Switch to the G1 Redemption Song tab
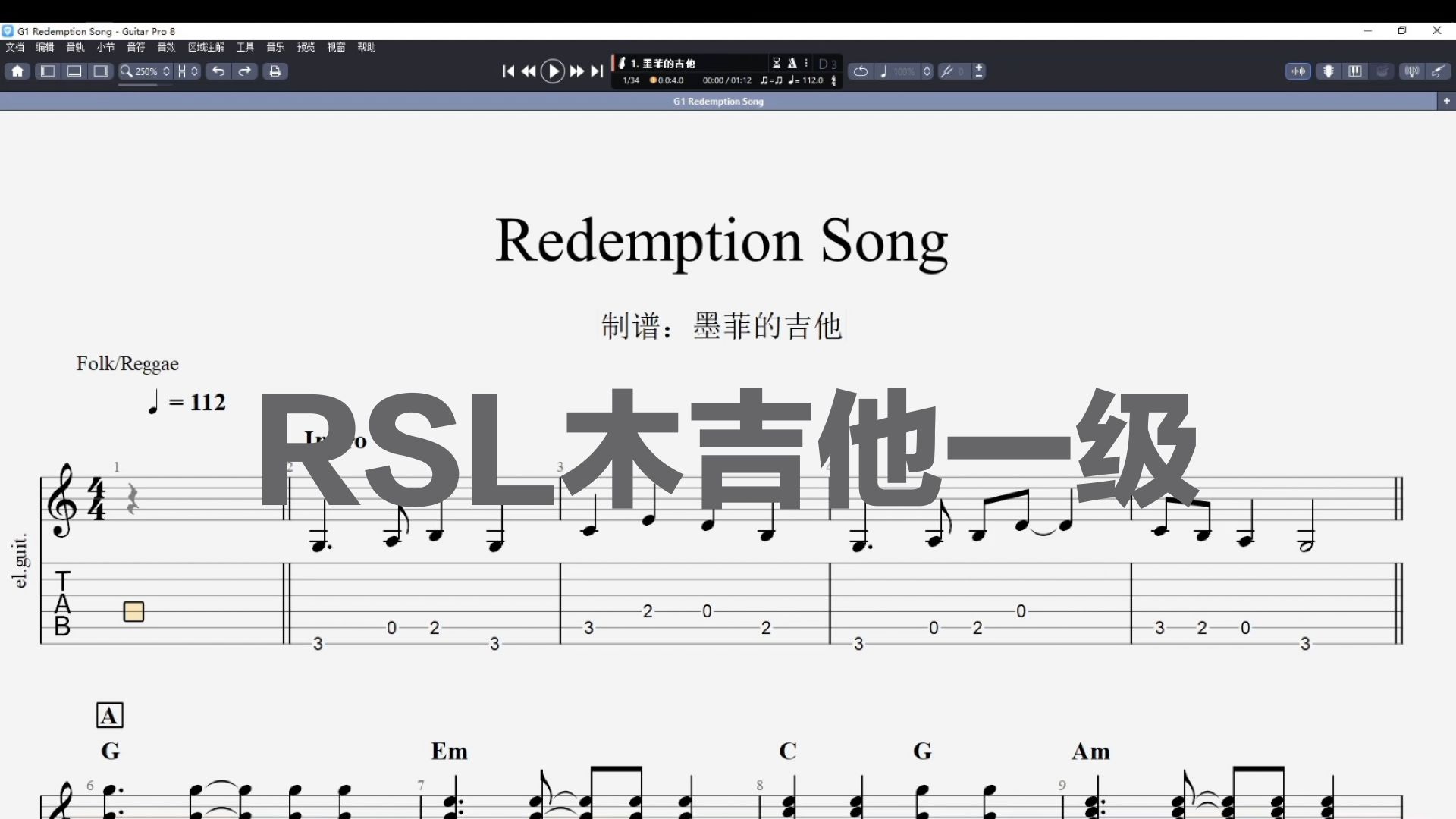 click(718, 101)
